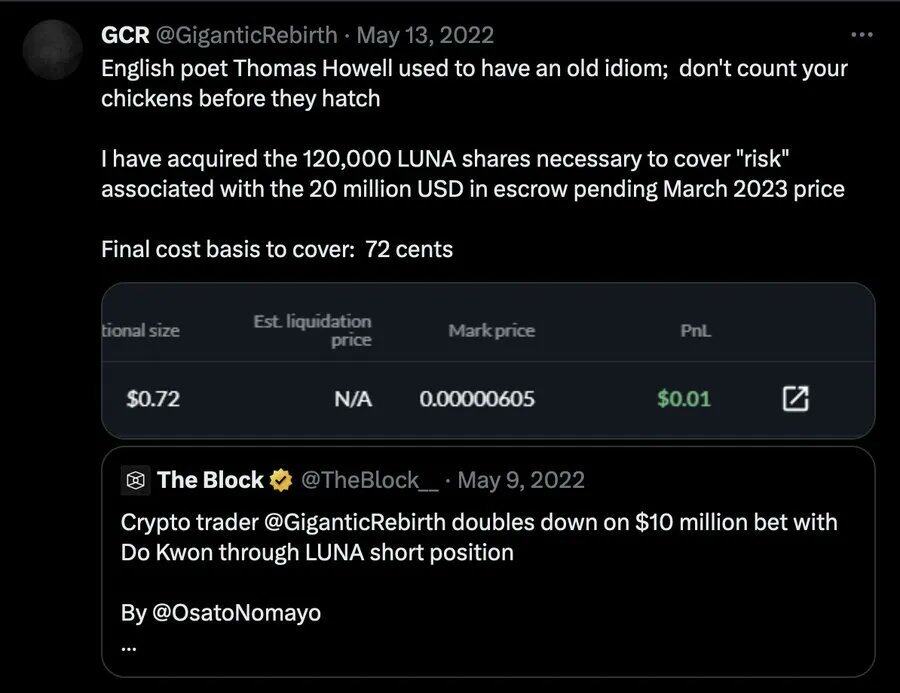Click the @GiganticRebirth handle in the header
The width and height of the screenshot is (900, 693).
[x=247, y=35]
